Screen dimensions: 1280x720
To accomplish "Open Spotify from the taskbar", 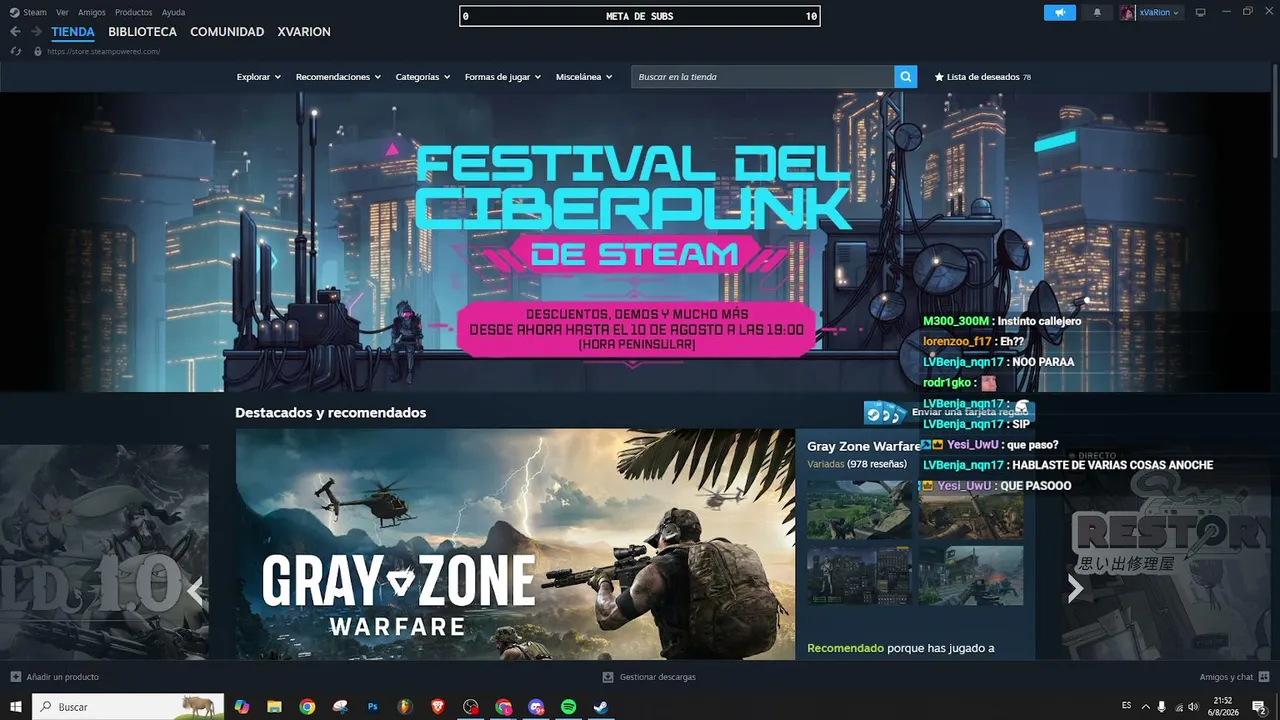I will (568, 707).
